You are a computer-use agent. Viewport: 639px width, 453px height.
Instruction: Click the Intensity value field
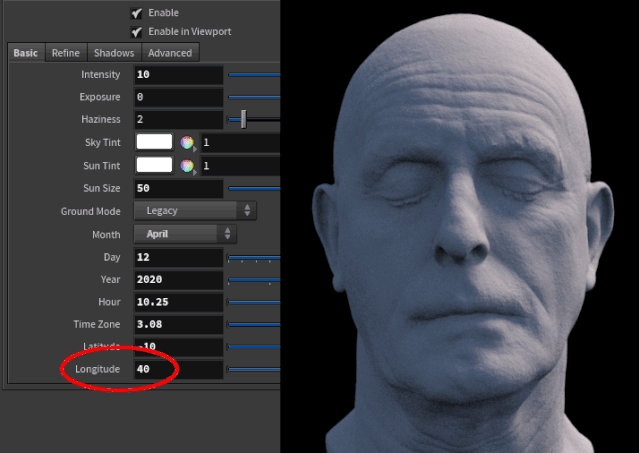click(x=178, y=75)
